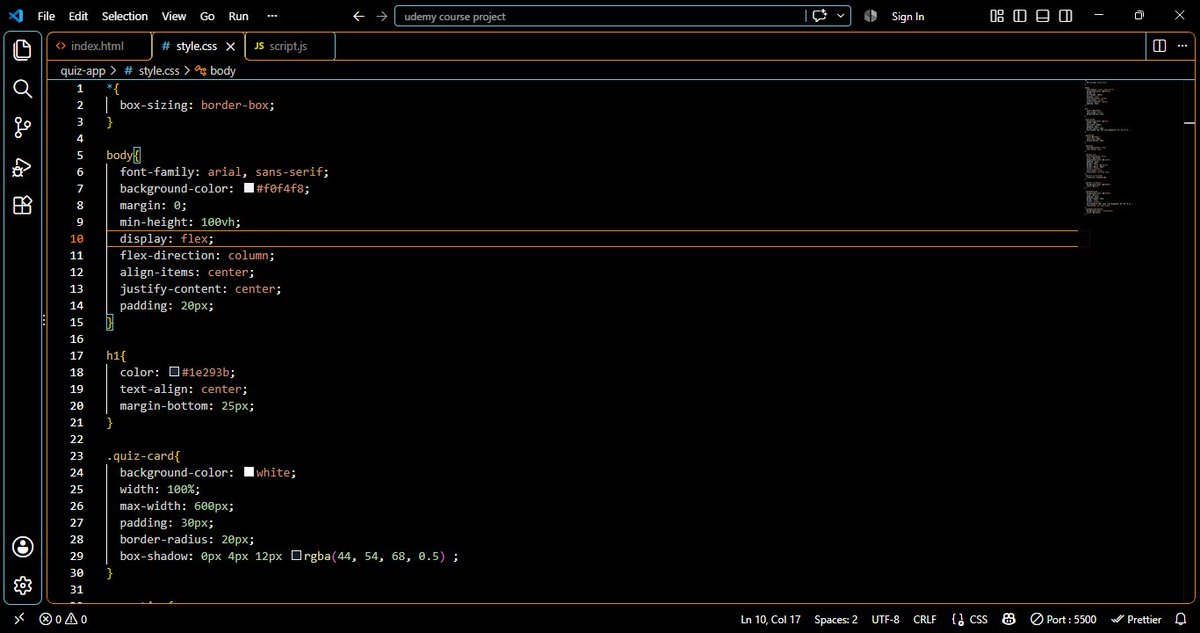The image size is (1200, 633).
Task: Toggle the secondary side bar
Action: pos(1066,16)
